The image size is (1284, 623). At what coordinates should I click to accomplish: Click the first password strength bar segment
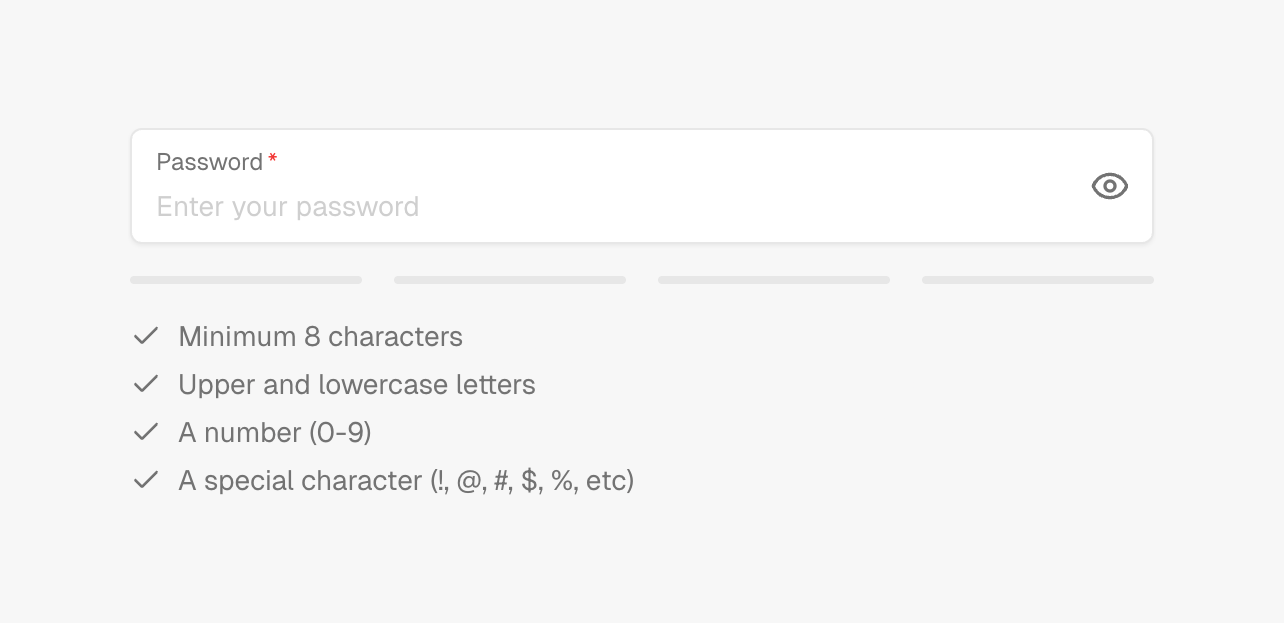point(246,280)
